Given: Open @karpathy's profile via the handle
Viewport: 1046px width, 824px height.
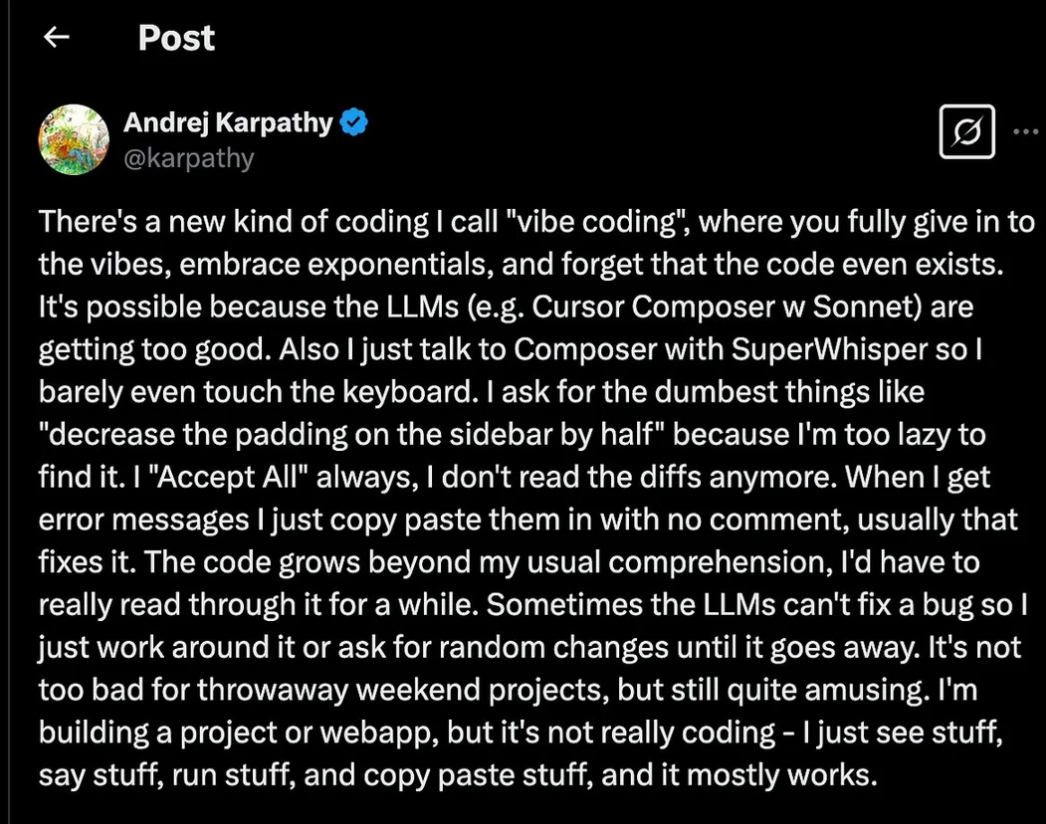Looking at the screenshot, I should [190, 156].
